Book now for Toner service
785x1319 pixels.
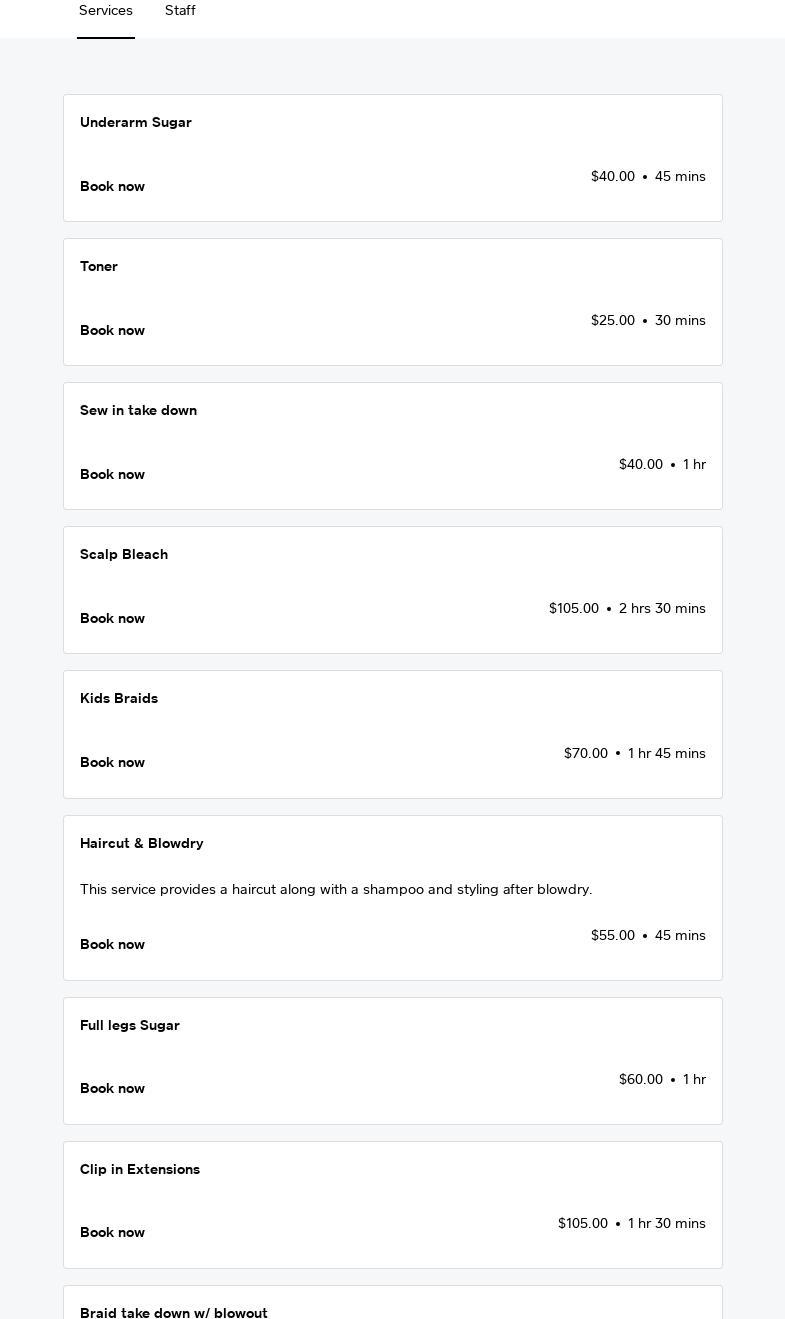click(x=112, y=331)
